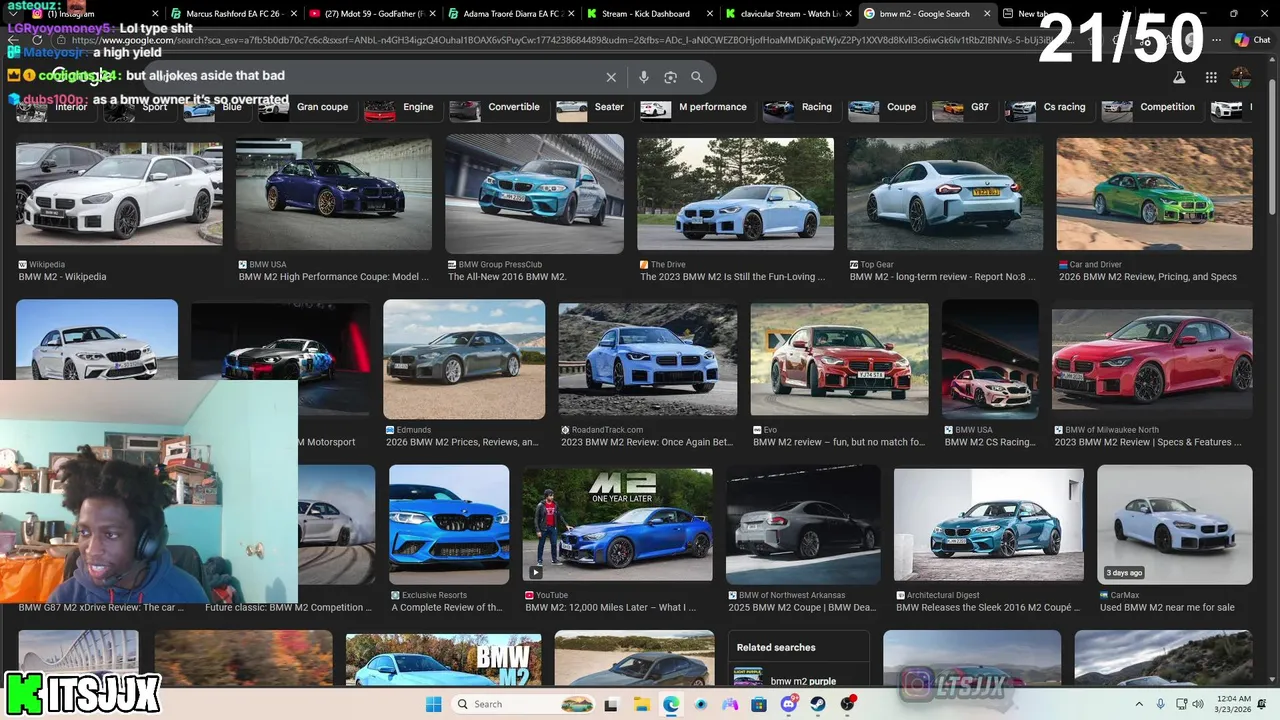Viewport: 1280px width, 720px height.
Task: Open Microsoft Store from the taskbar
Action: click(759, 704)
